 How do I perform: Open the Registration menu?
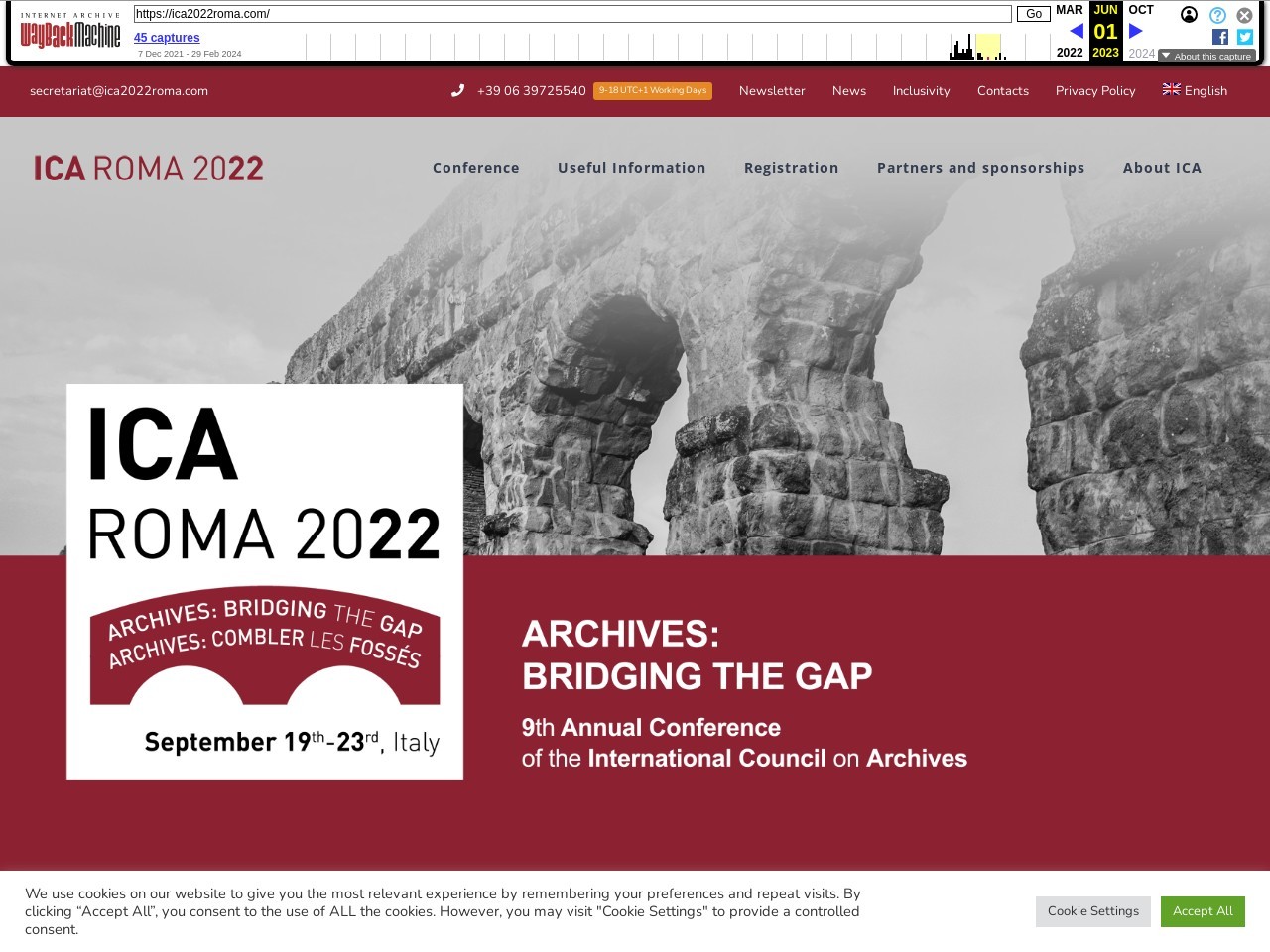point(792,168)
